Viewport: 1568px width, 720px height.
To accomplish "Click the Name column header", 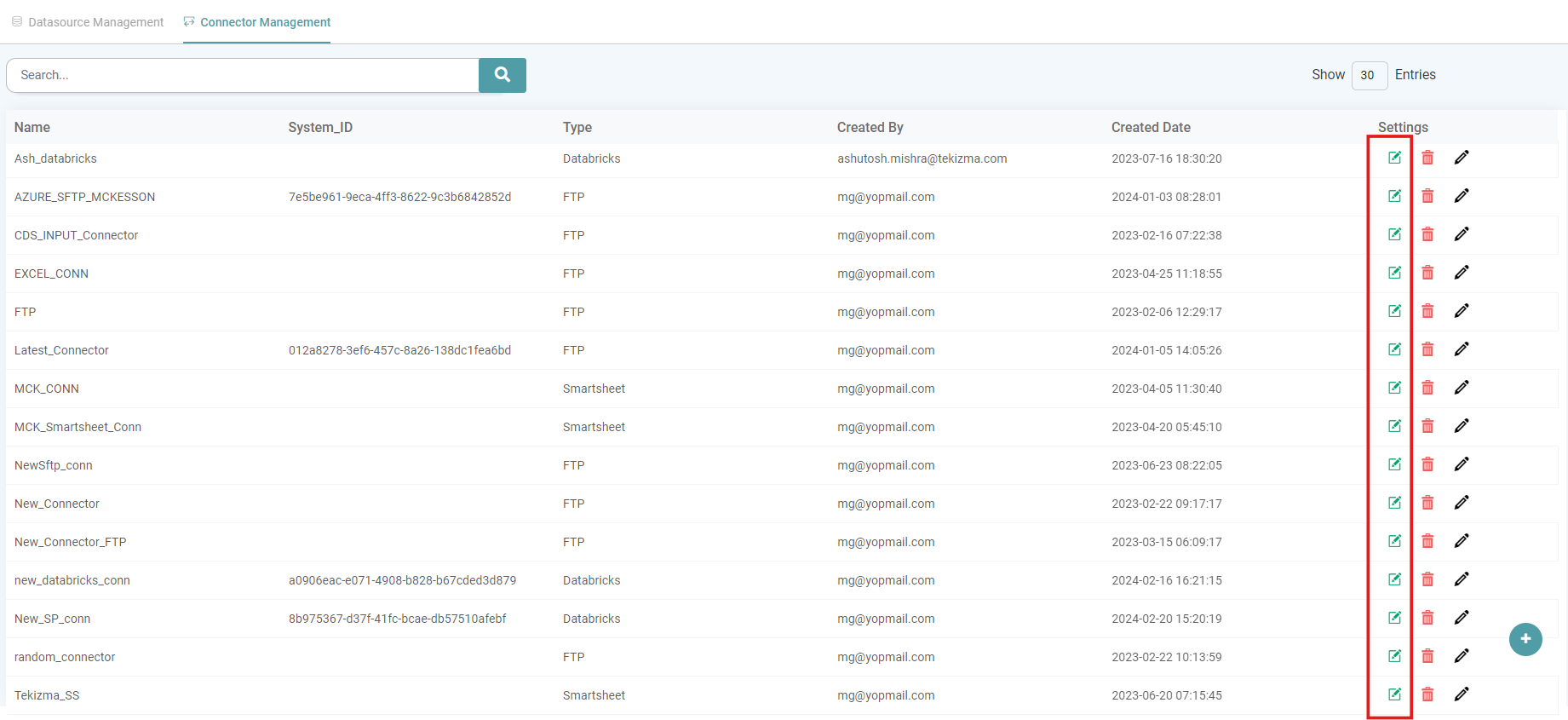I will coord(32,127).
